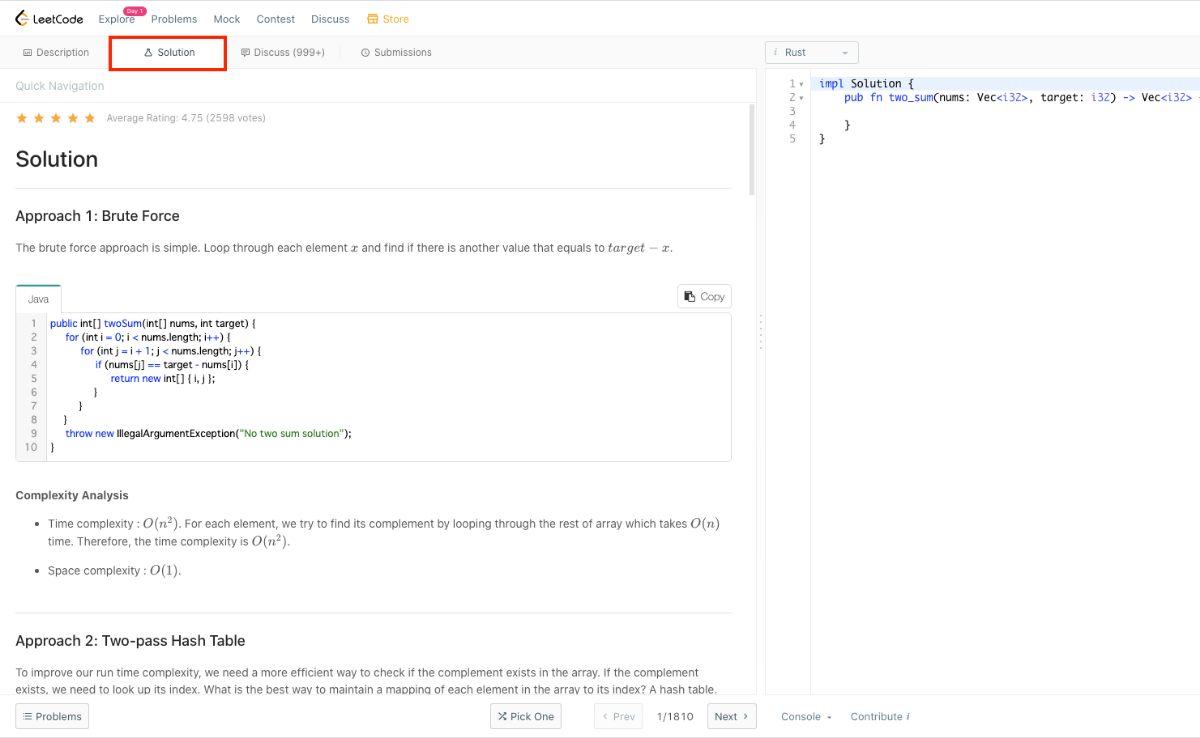
Task: Click the Copy button for Java code
Action: click(x=704, y=296)
